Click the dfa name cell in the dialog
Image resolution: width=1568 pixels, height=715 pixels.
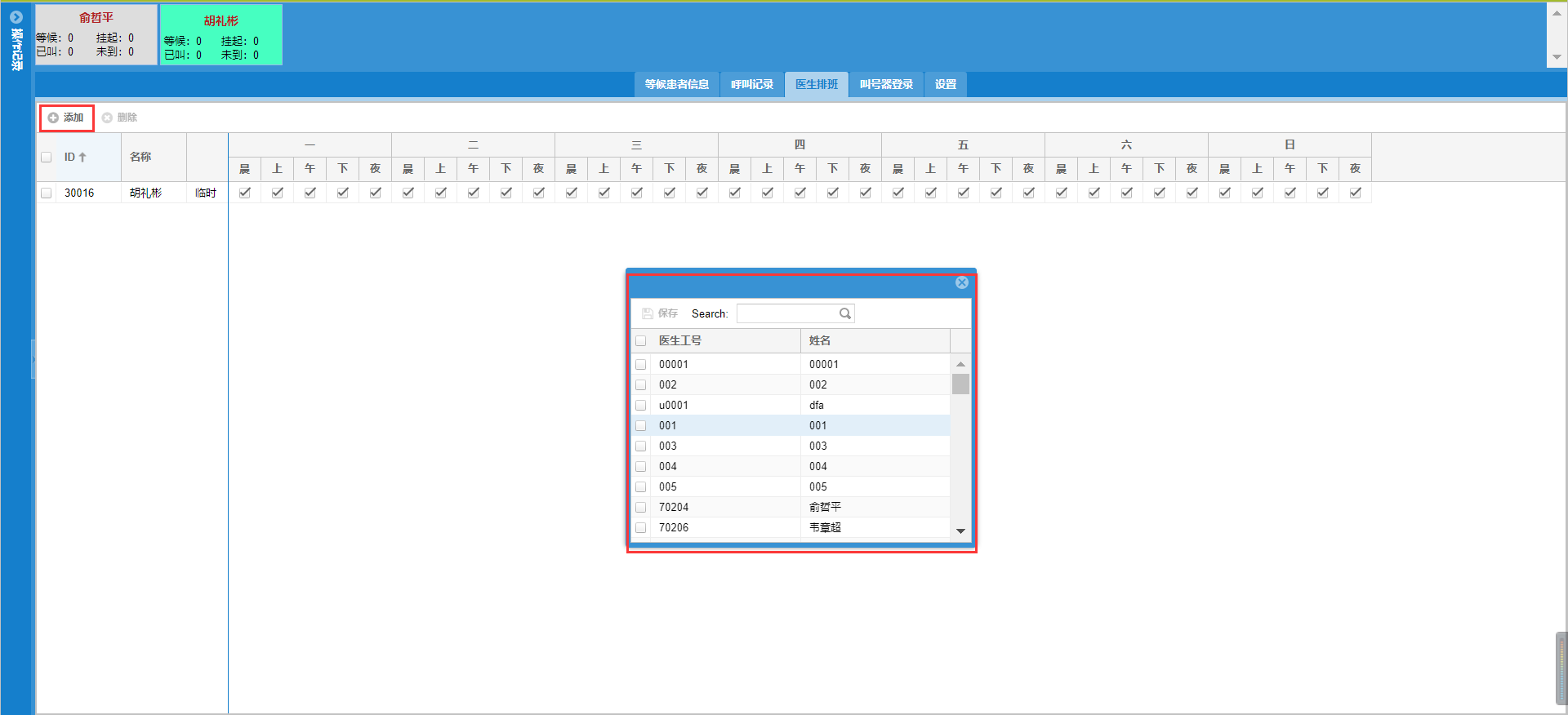tap(875, 406)
